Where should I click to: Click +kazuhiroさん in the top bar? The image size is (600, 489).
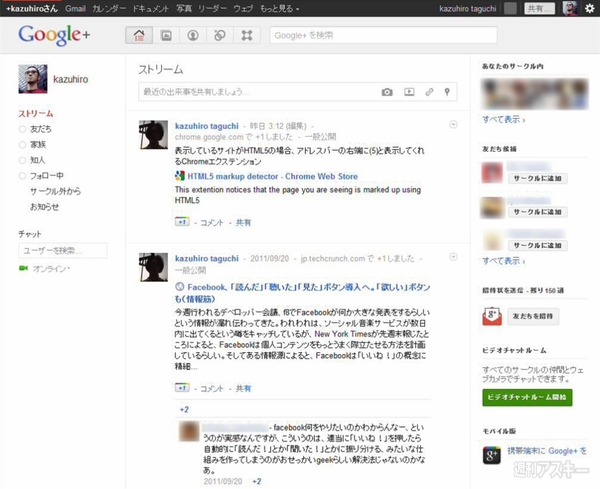tap(32, 8)
